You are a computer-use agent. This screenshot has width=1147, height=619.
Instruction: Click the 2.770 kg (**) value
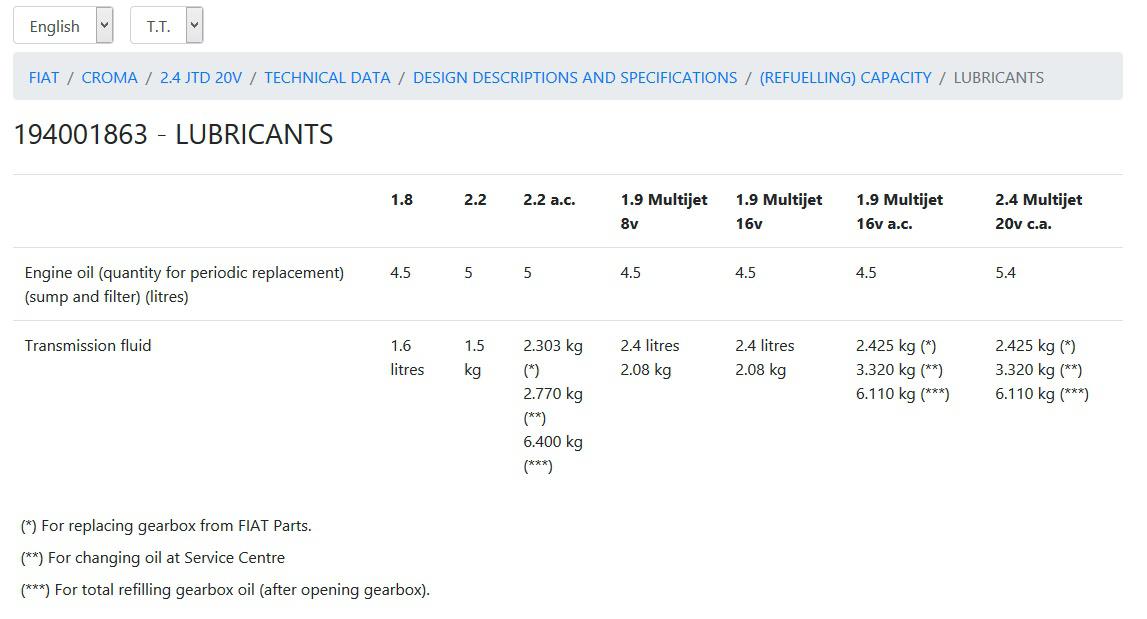[x=553, y=406]
